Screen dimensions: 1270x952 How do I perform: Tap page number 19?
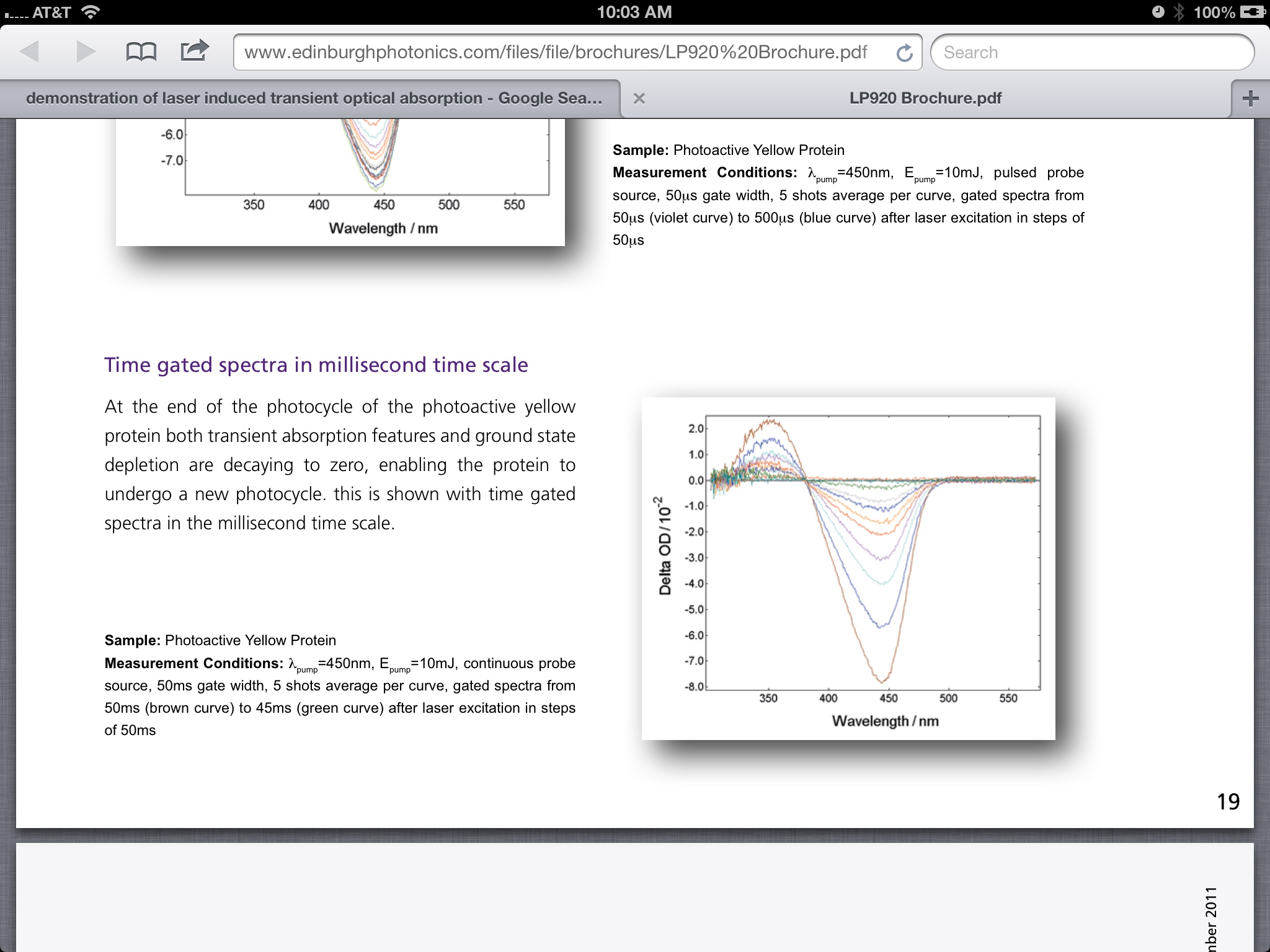(1227, 801)
